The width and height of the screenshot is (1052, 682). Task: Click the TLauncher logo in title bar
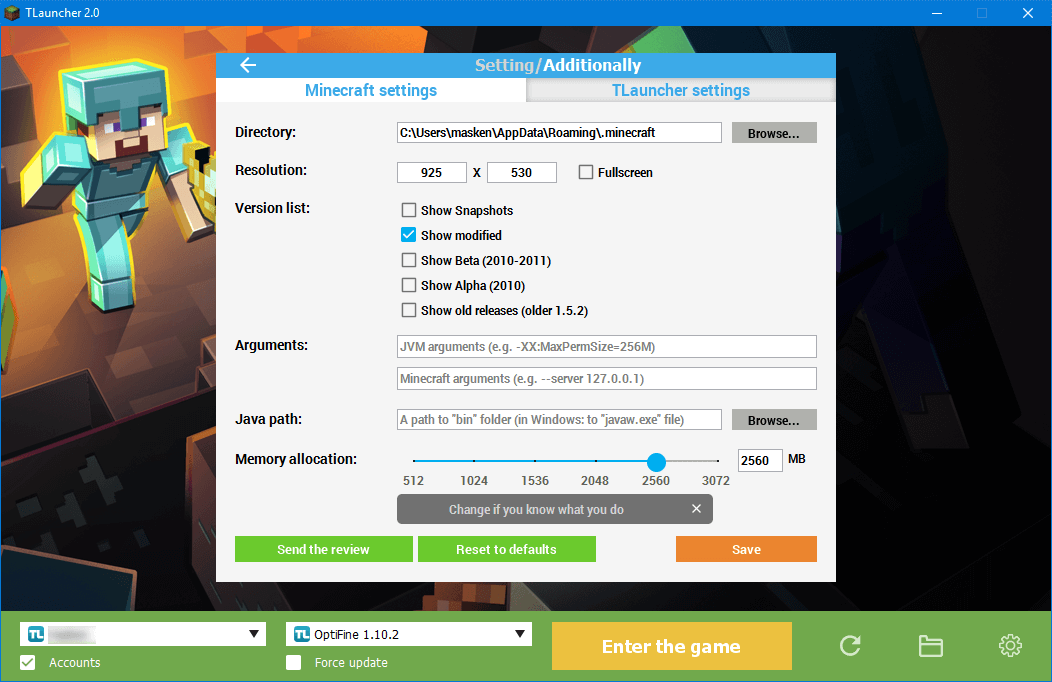tap(14, 12)
